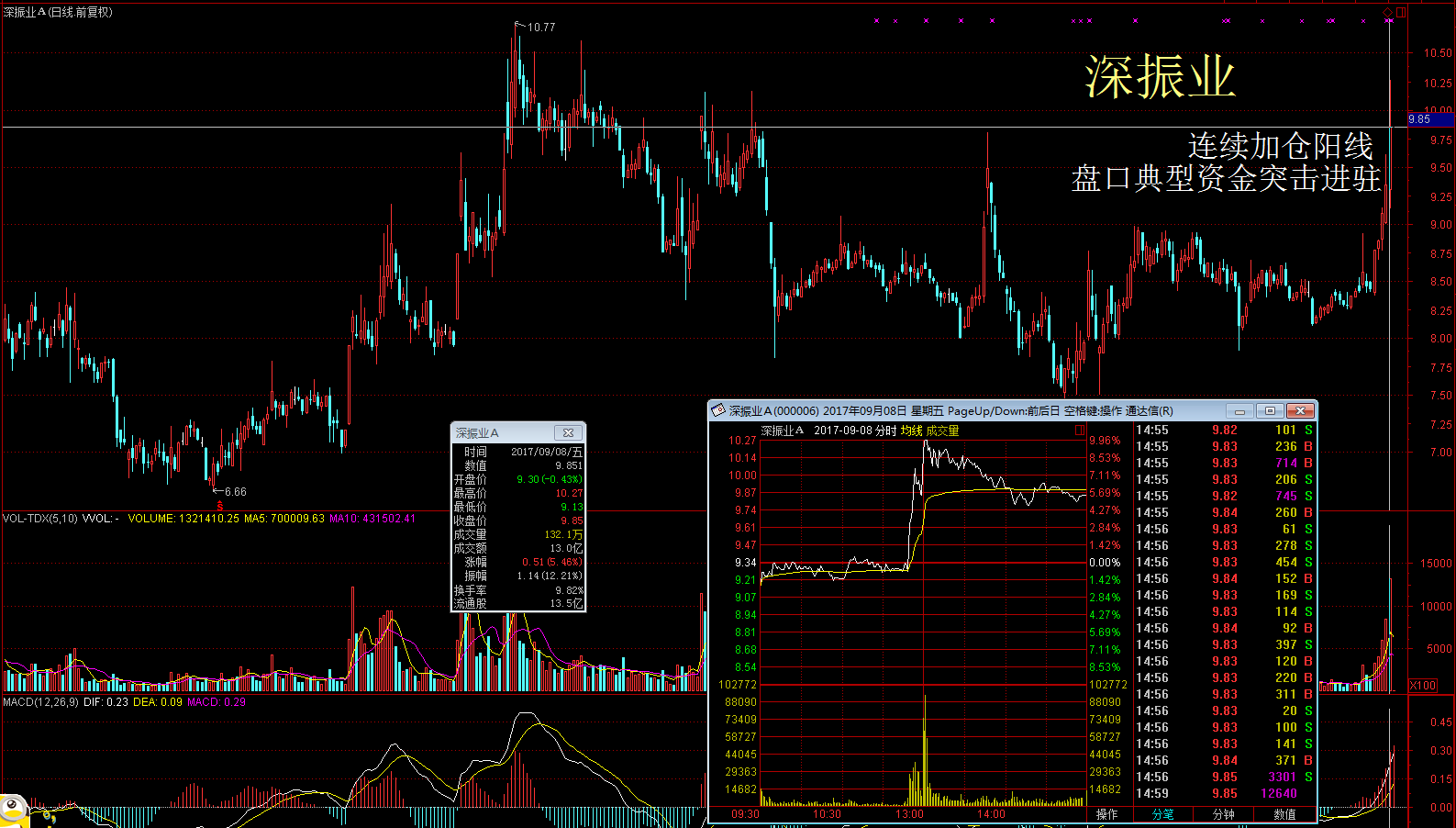Screen dimensions: 1456x828
Task: Click the DIF: 0.23 value
Action: pyautogui.click(x=106, y=702)
